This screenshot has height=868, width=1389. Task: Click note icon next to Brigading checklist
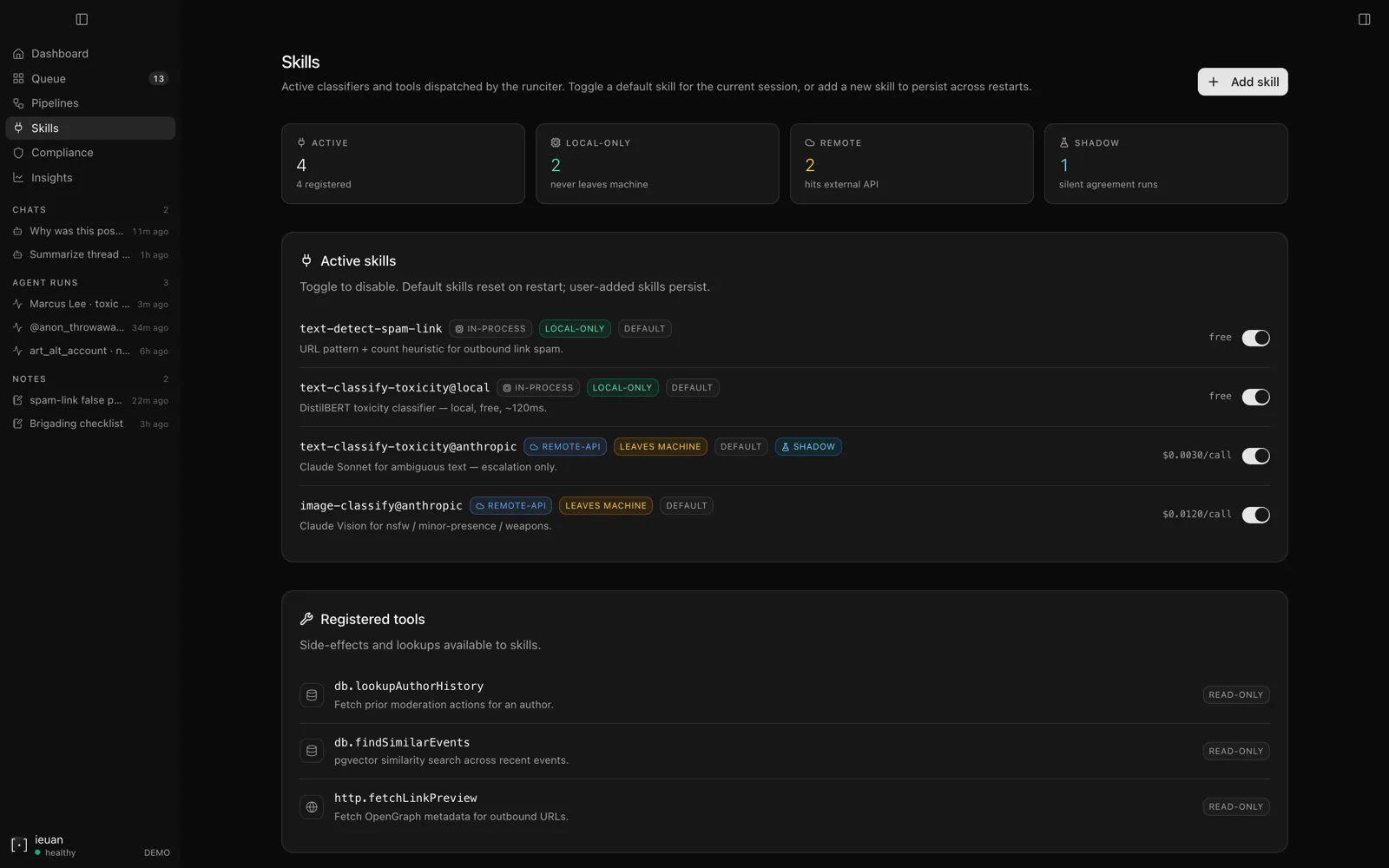point(17,424)
